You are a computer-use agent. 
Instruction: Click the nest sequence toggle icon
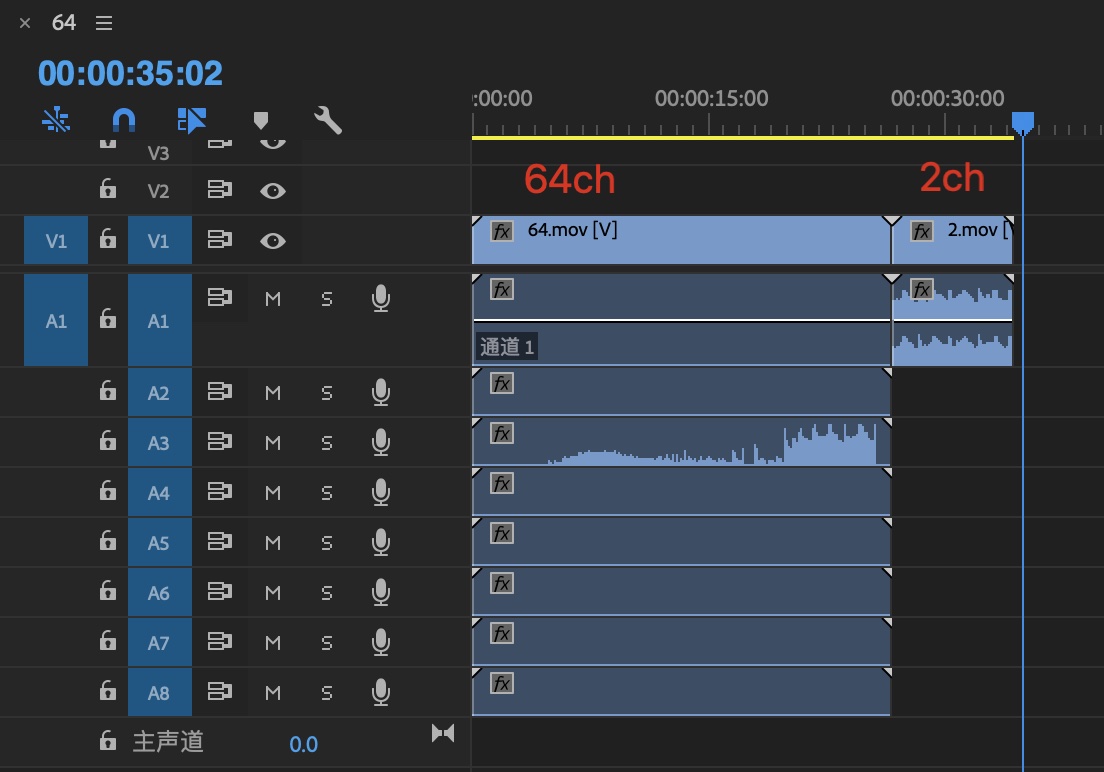(x=56, y=121)
